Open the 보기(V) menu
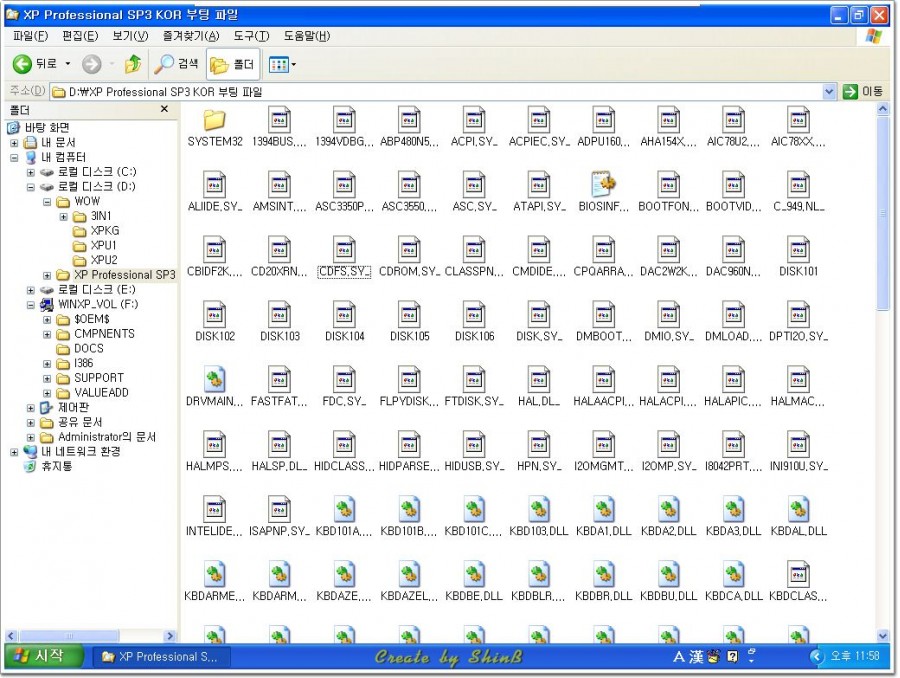The width and height of the screenshot is (900, 678). [130, 36]
